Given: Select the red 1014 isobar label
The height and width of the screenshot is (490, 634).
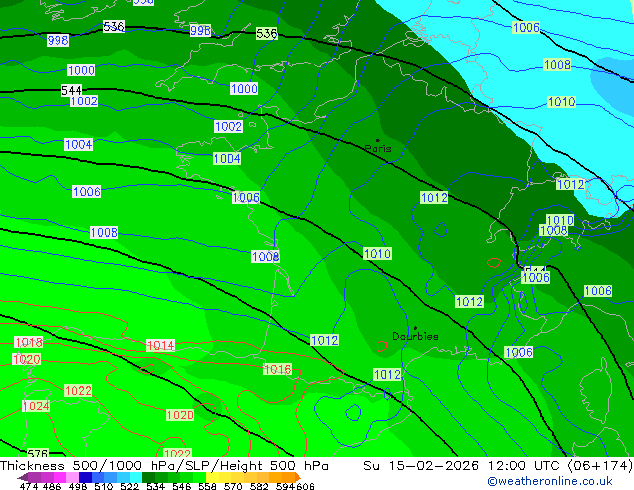Looking at the screenshot, I should 161,345.
